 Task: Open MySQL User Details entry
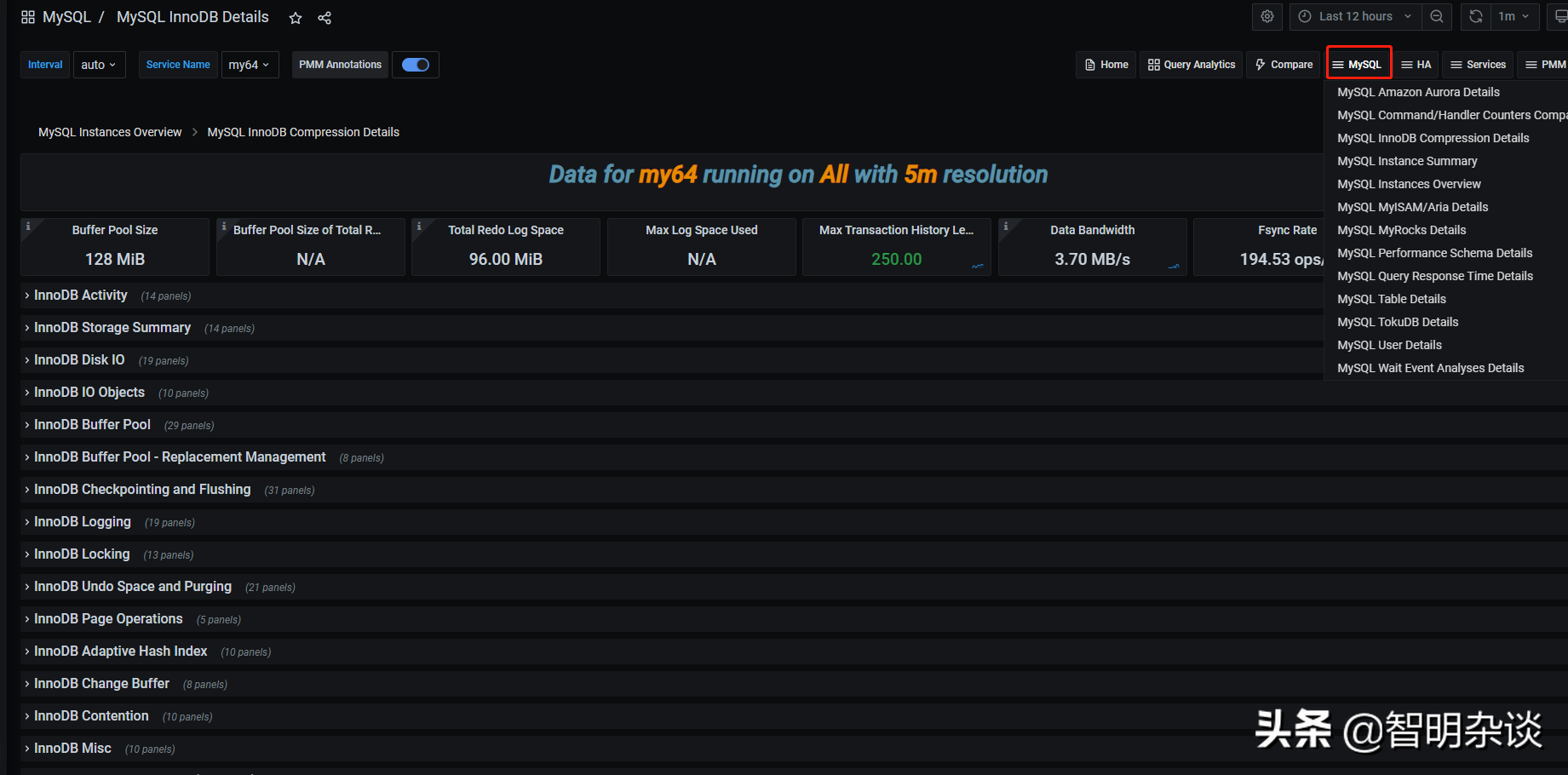(x=1389, y=345)
